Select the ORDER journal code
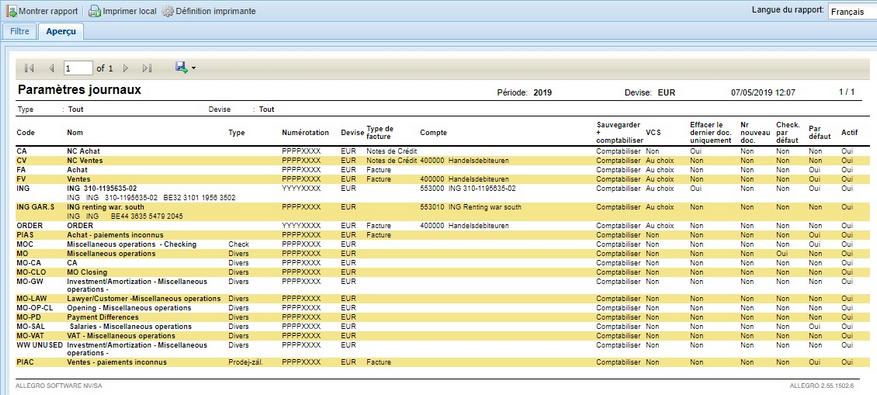This screenshot has height=395, width=877. pyautogui.click(x=29, y=225)
